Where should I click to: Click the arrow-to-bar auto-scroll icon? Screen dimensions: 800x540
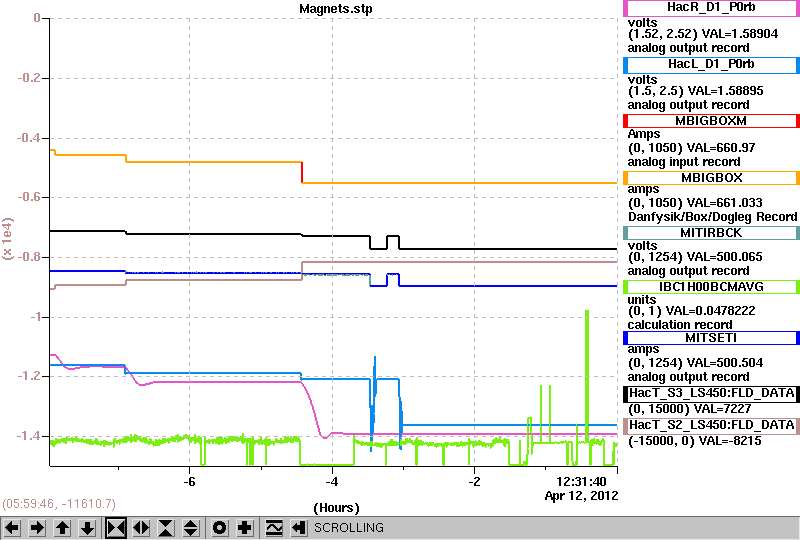[299, 528]
